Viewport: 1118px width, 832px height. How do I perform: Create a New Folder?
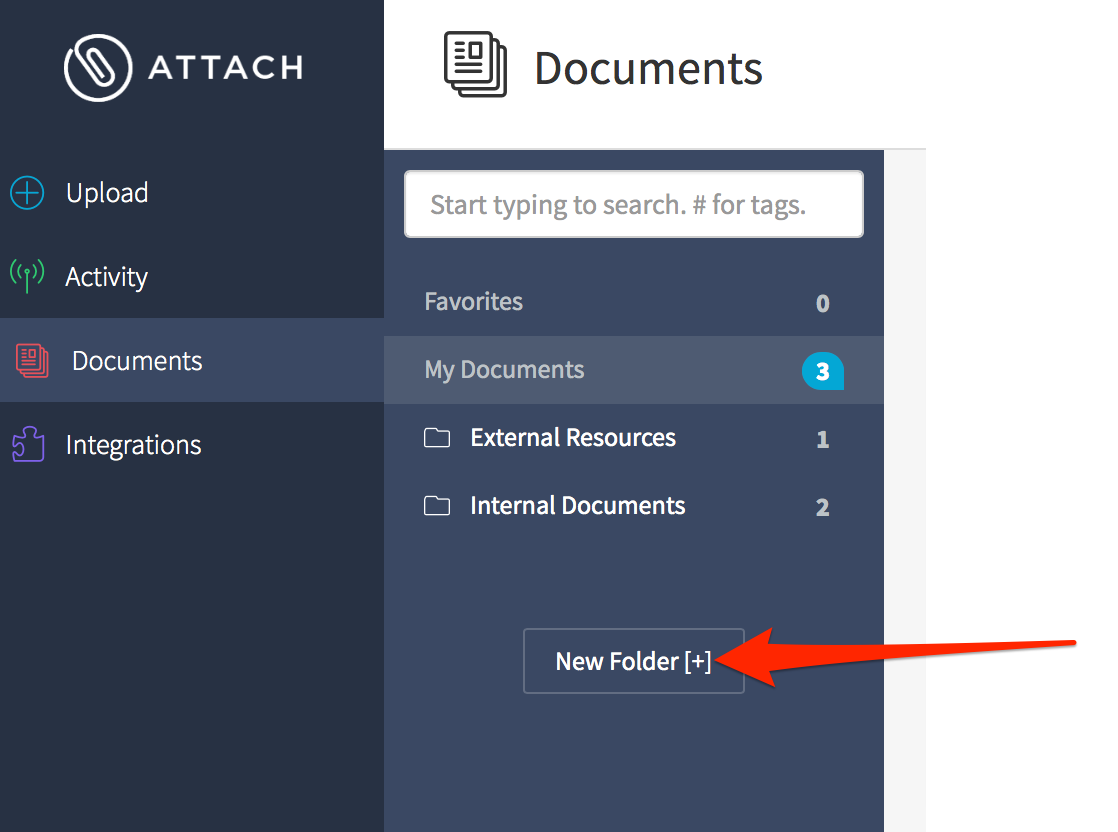(x=633, y=661)
